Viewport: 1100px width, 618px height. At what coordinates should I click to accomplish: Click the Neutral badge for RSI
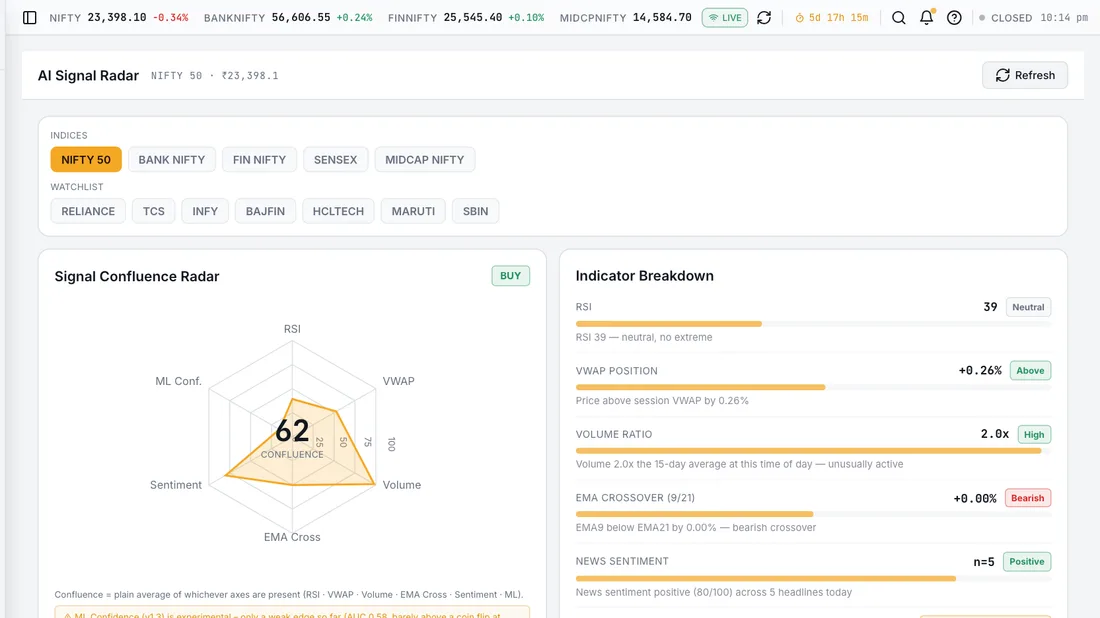pos(1028,307)
